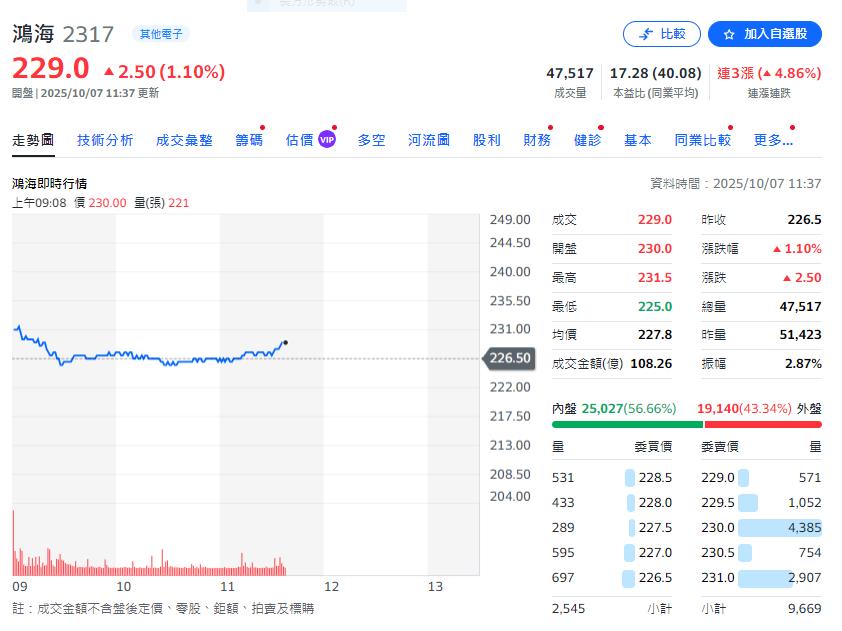Open the 技術分析 tab
Image resolution: width=842 pixels, height=631 pixels.
click(105, 140)
